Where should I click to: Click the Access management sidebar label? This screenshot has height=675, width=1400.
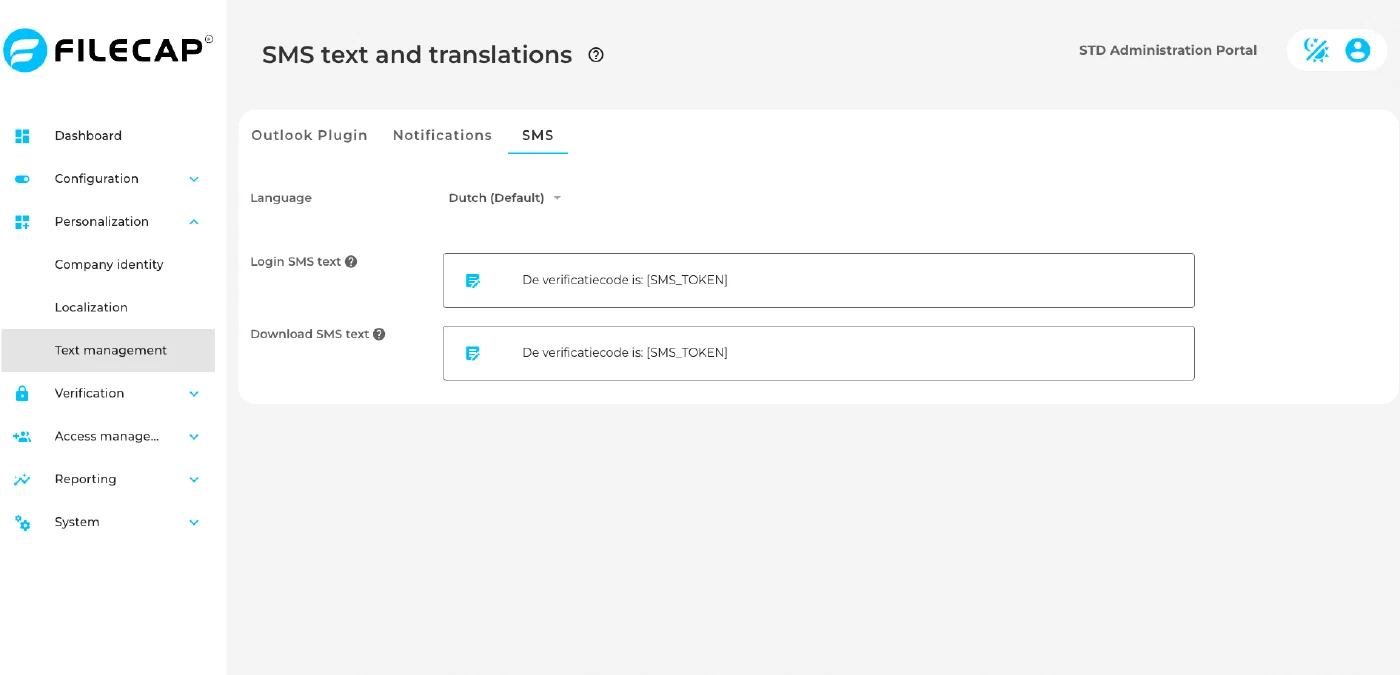click(x=107, y=437)
